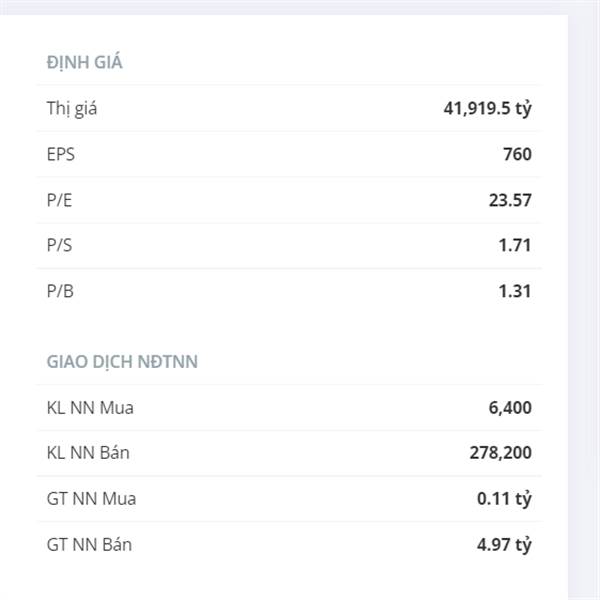Click the ĐỊNH GIÁ section heading

(x=84, y=62)
